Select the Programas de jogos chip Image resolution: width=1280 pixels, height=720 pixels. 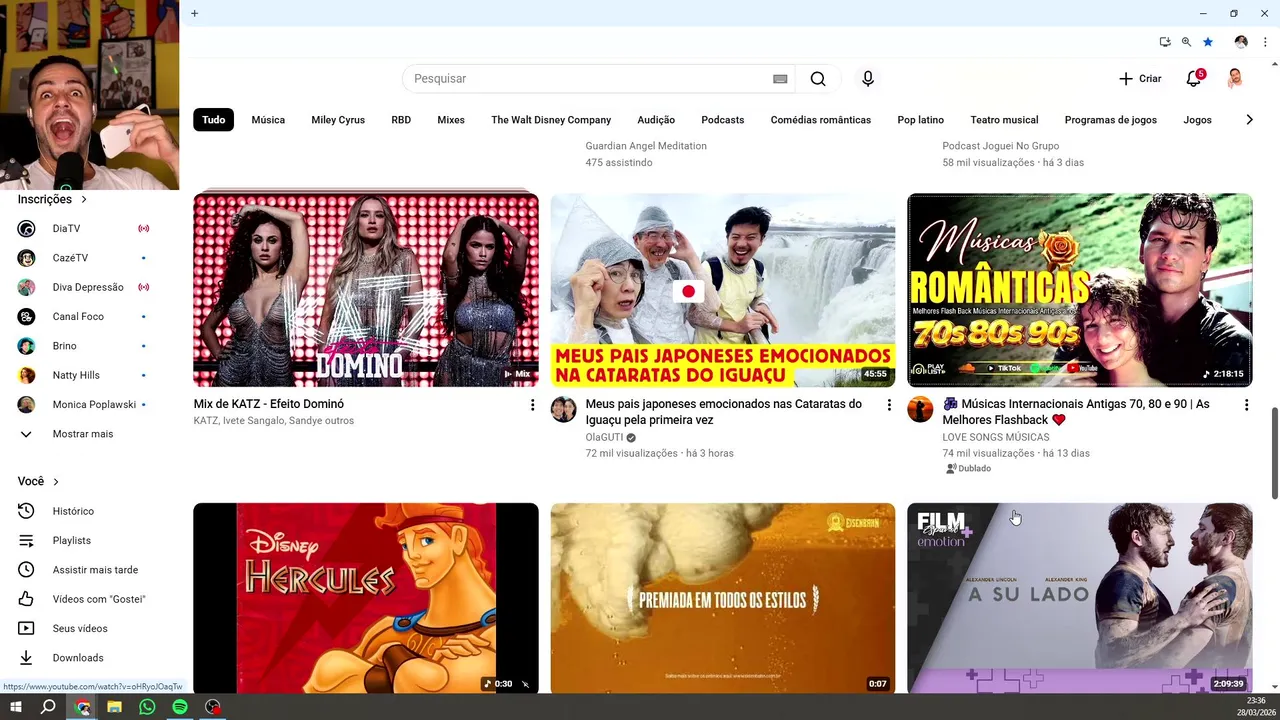coord(1111,120)
